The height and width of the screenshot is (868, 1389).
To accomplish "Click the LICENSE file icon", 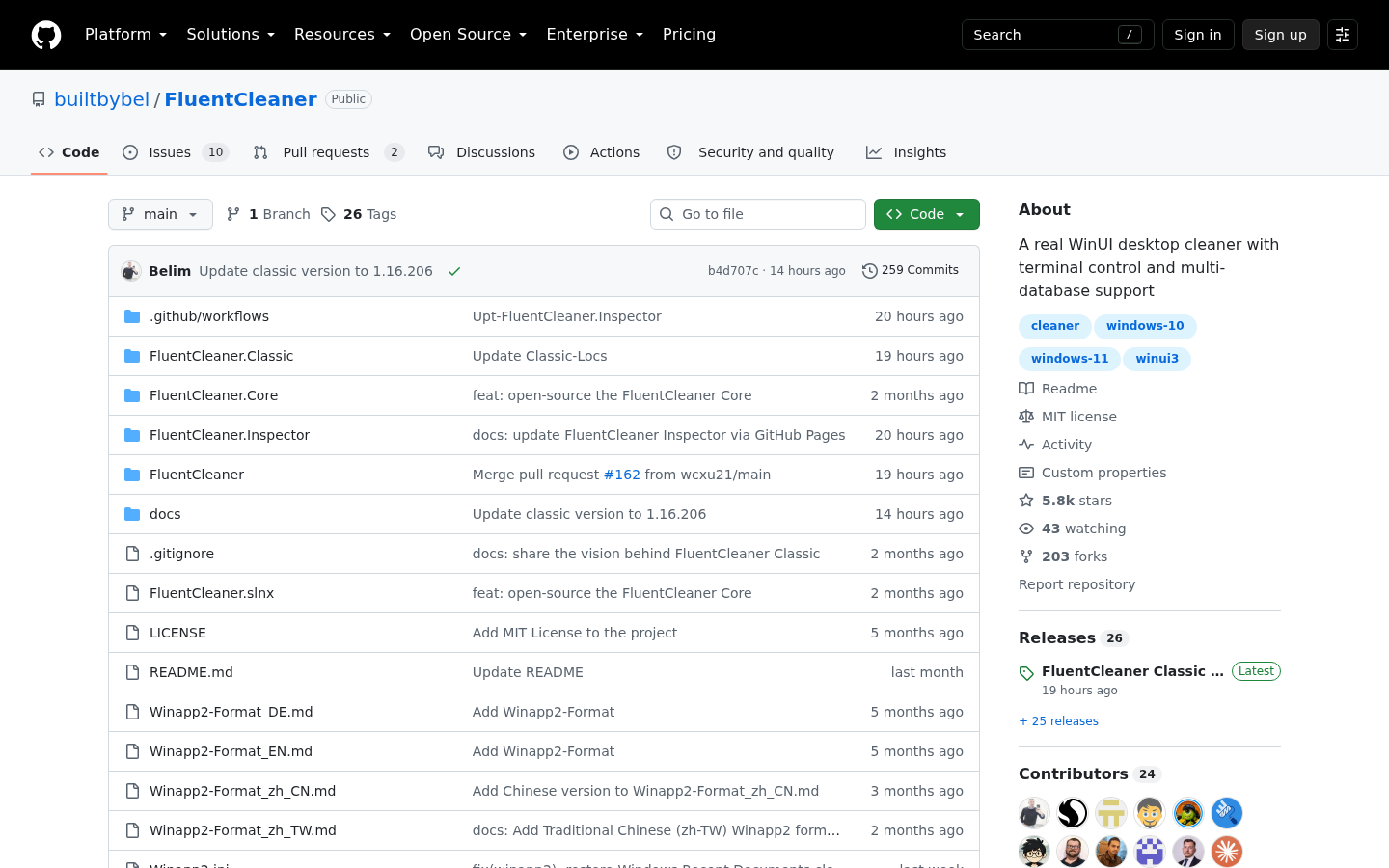I will (132, 633).
